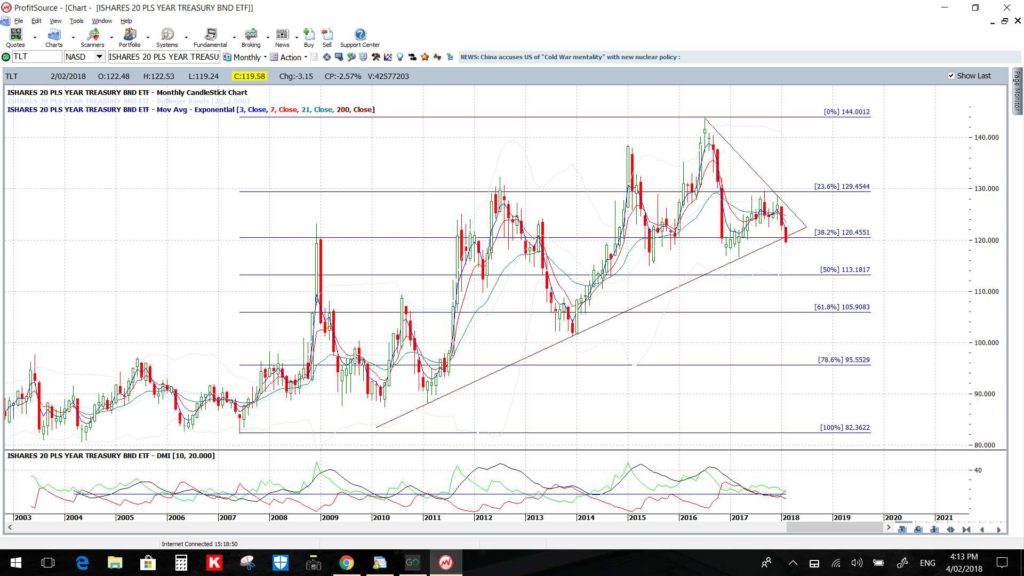Click the blank page icon after Action
1024x576 pixels.
(x=313, y=57)
